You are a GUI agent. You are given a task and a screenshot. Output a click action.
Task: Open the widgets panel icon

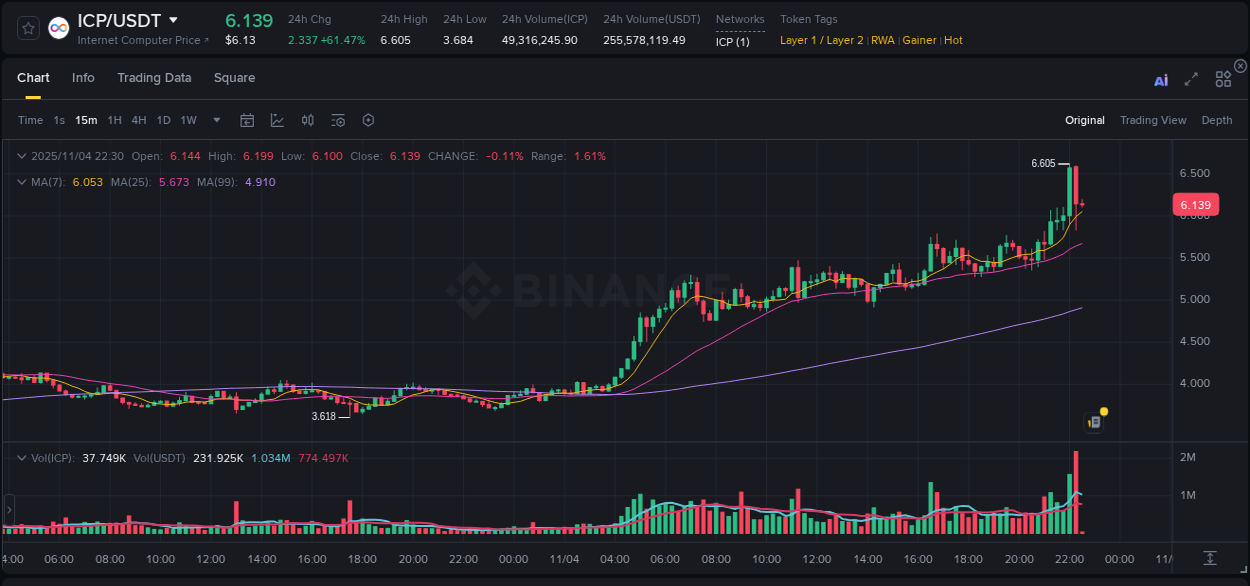1222,78
